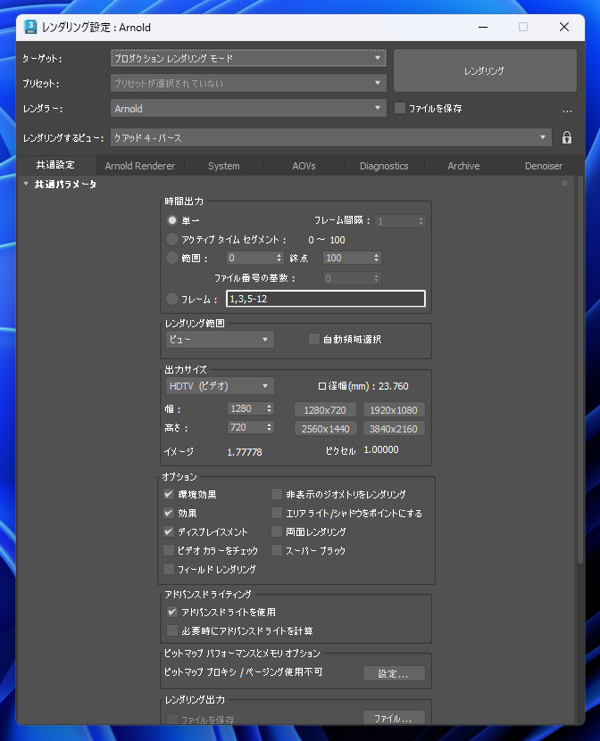The height and width of the screenshot is (741, 600).
Task: Switch to the System tab
Action: coord(224,166)
